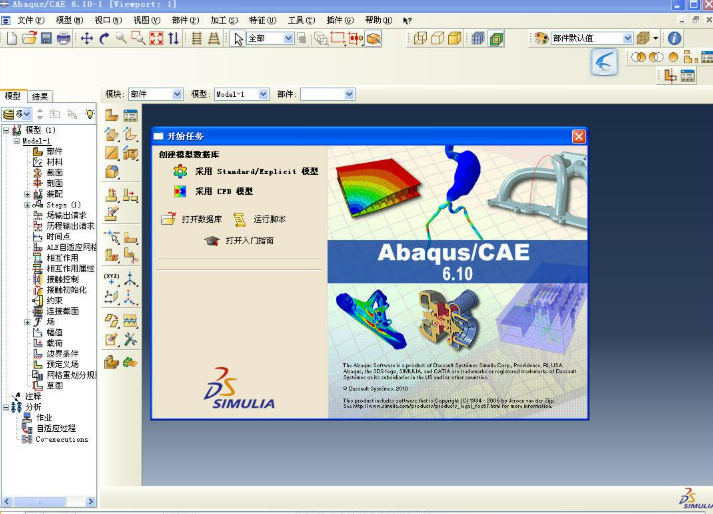
Task: Click the Create Datum Point toolbox icon
Action: point(112,277)
